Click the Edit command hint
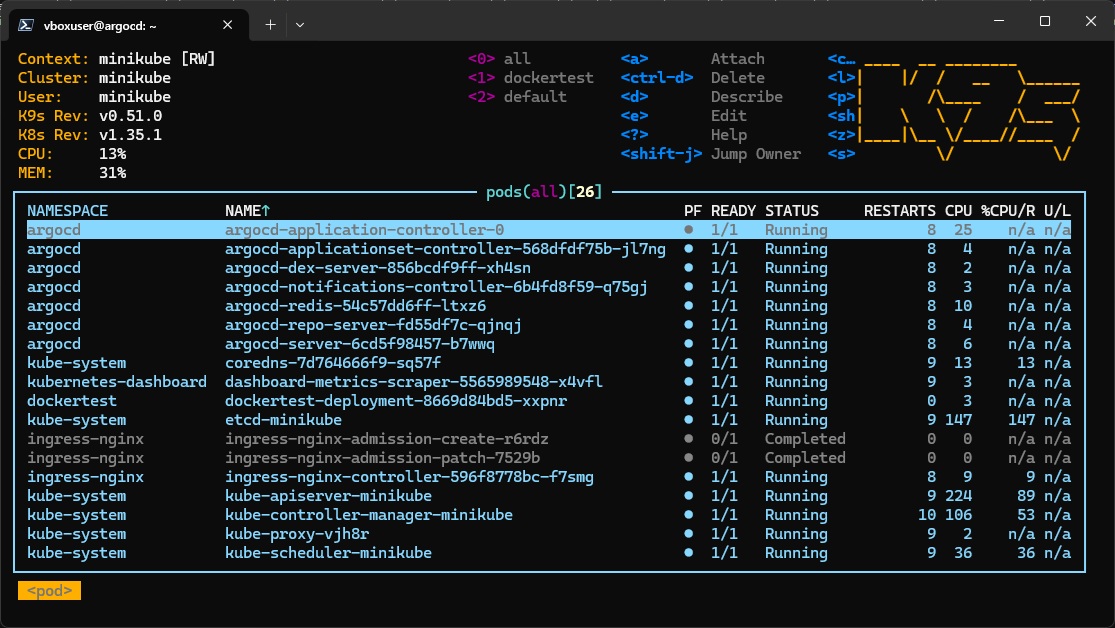The image size is (1115, 628). (x=729, y=116)
